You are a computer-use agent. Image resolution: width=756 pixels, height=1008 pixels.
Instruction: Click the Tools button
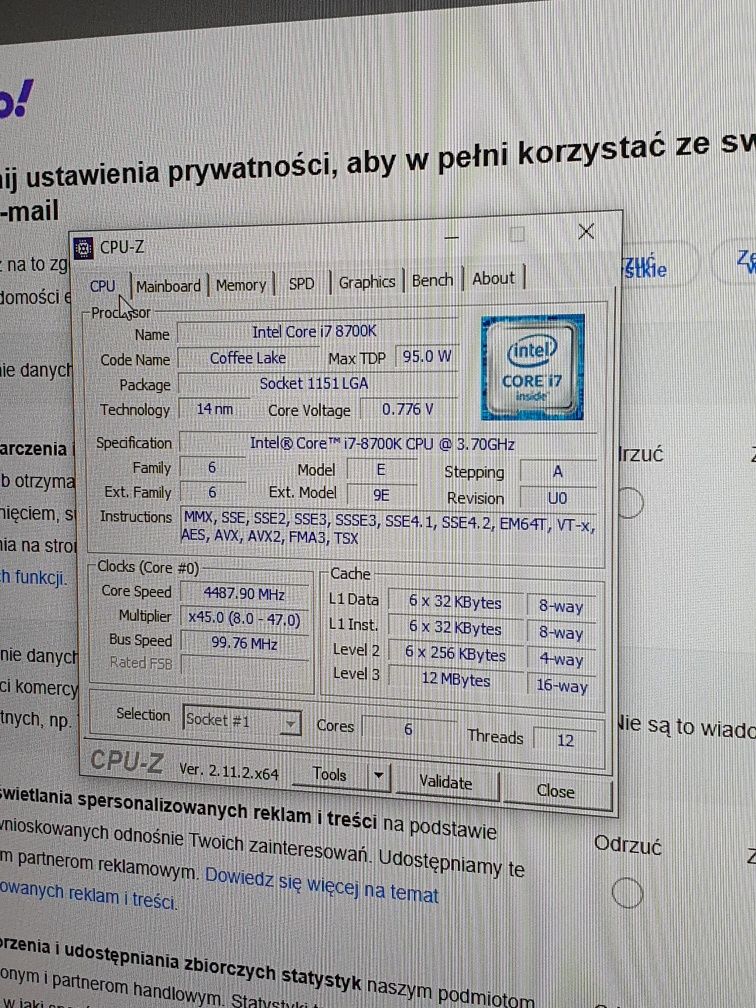(330, 774)
